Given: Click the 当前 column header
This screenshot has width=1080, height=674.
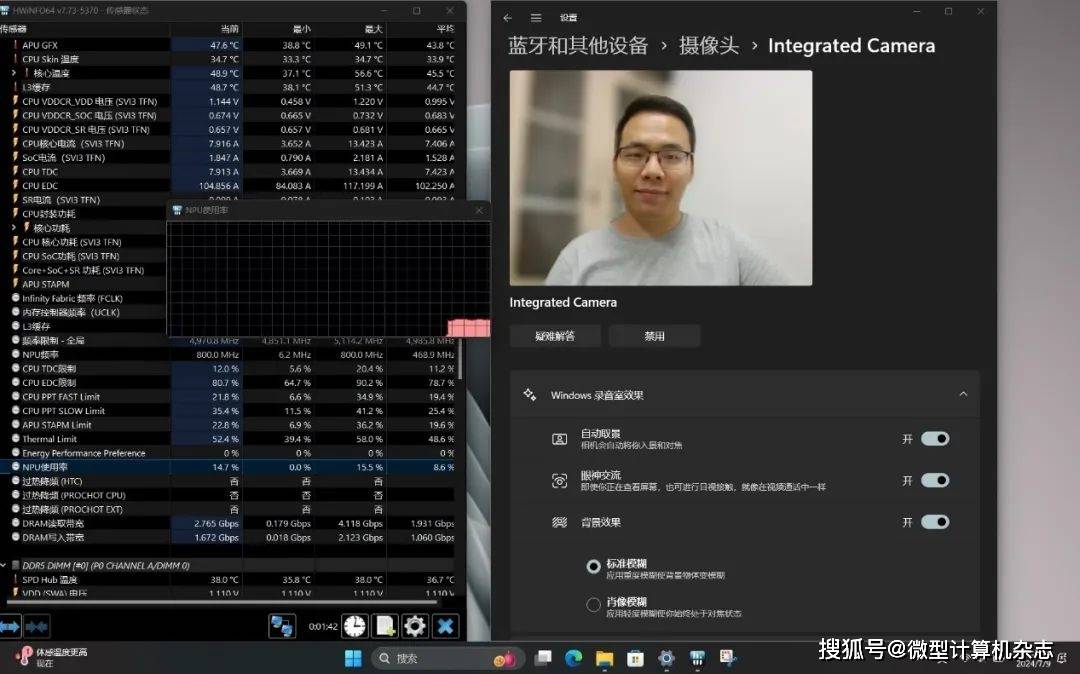Looking at the screenshot, I should (207, 29).
